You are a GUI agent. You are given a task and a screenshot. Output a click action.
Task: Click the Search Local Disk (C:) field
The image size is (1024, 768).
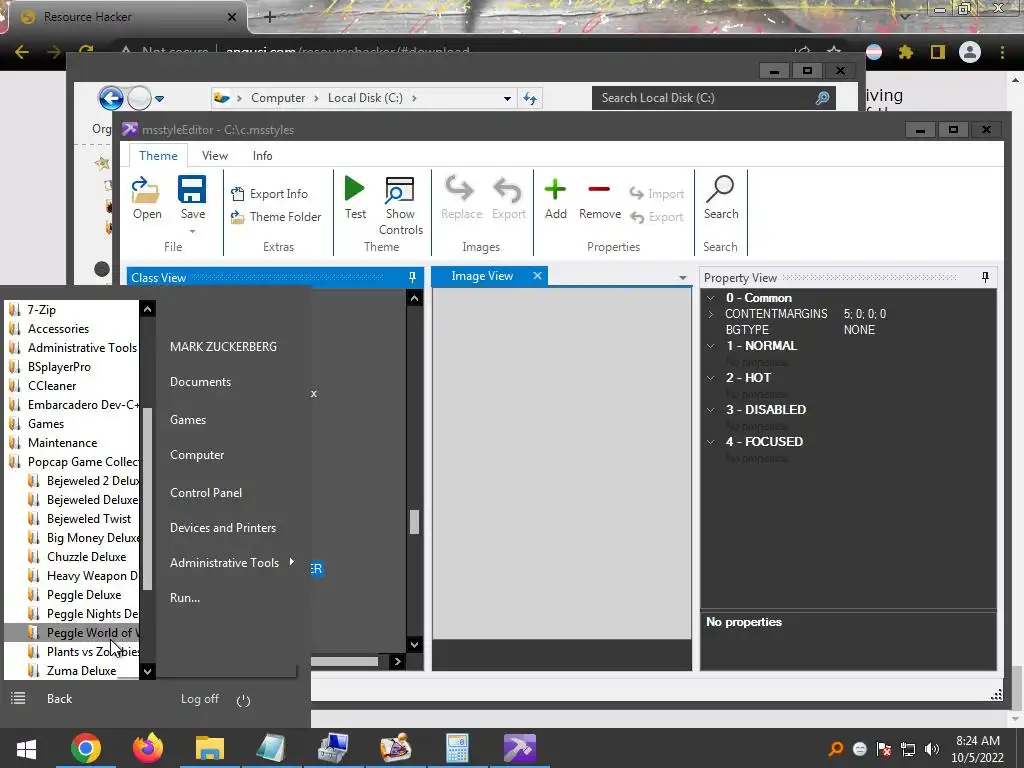tap(713, 98)
